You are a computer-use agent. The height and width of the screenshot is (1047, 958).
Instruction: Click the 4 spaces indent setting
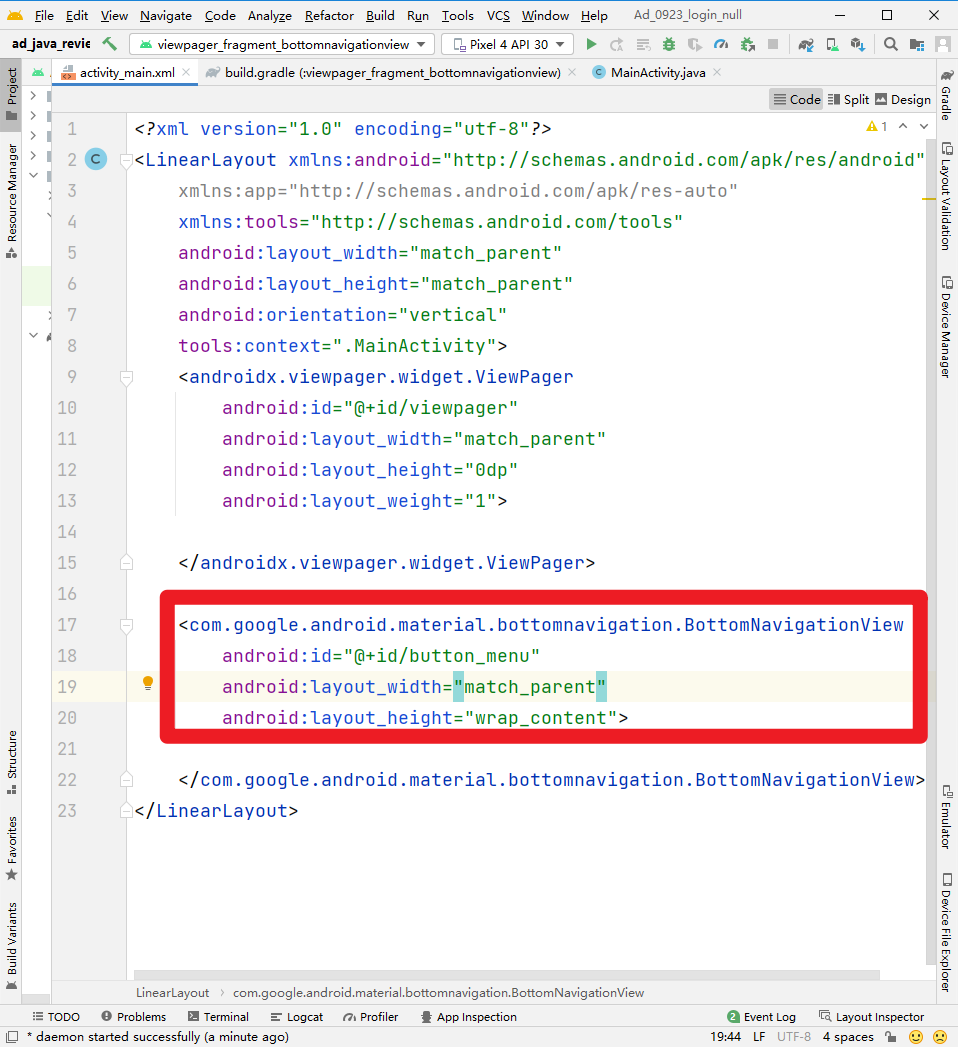tap(848, 1036)
